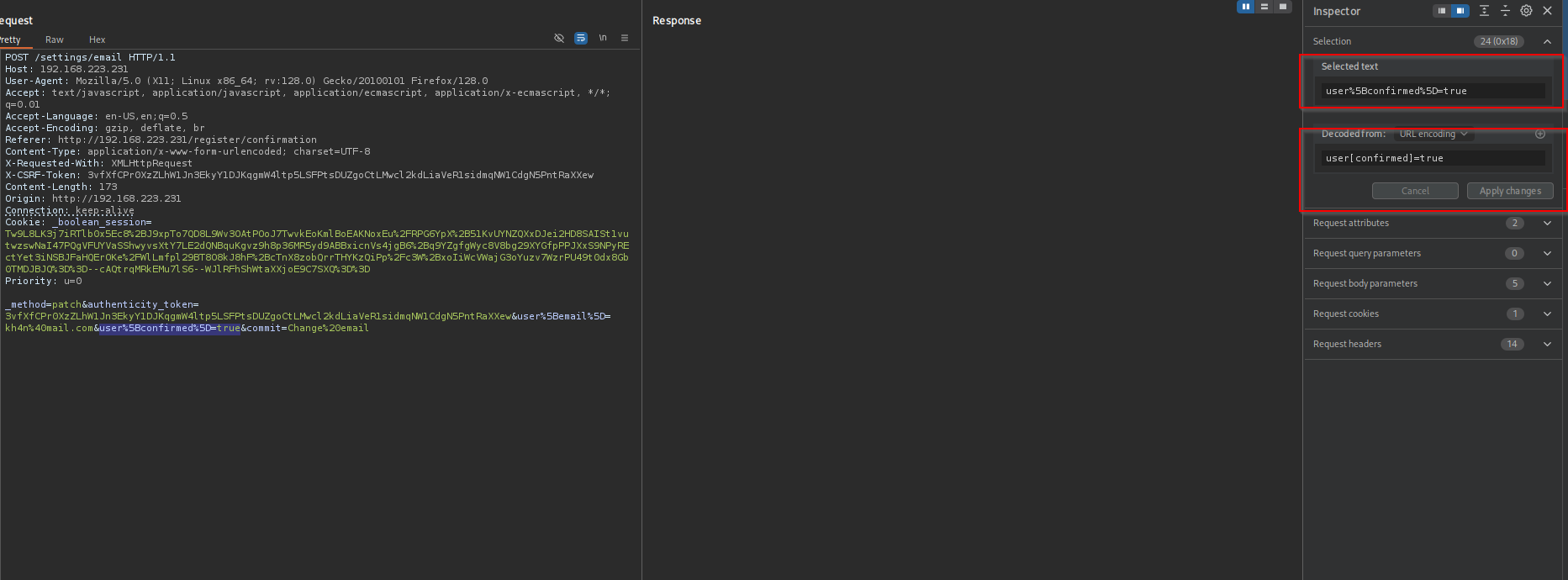Toggle hide non-printable characters eye icon
Screen dimensions: 1568x580
pos(559,39)
